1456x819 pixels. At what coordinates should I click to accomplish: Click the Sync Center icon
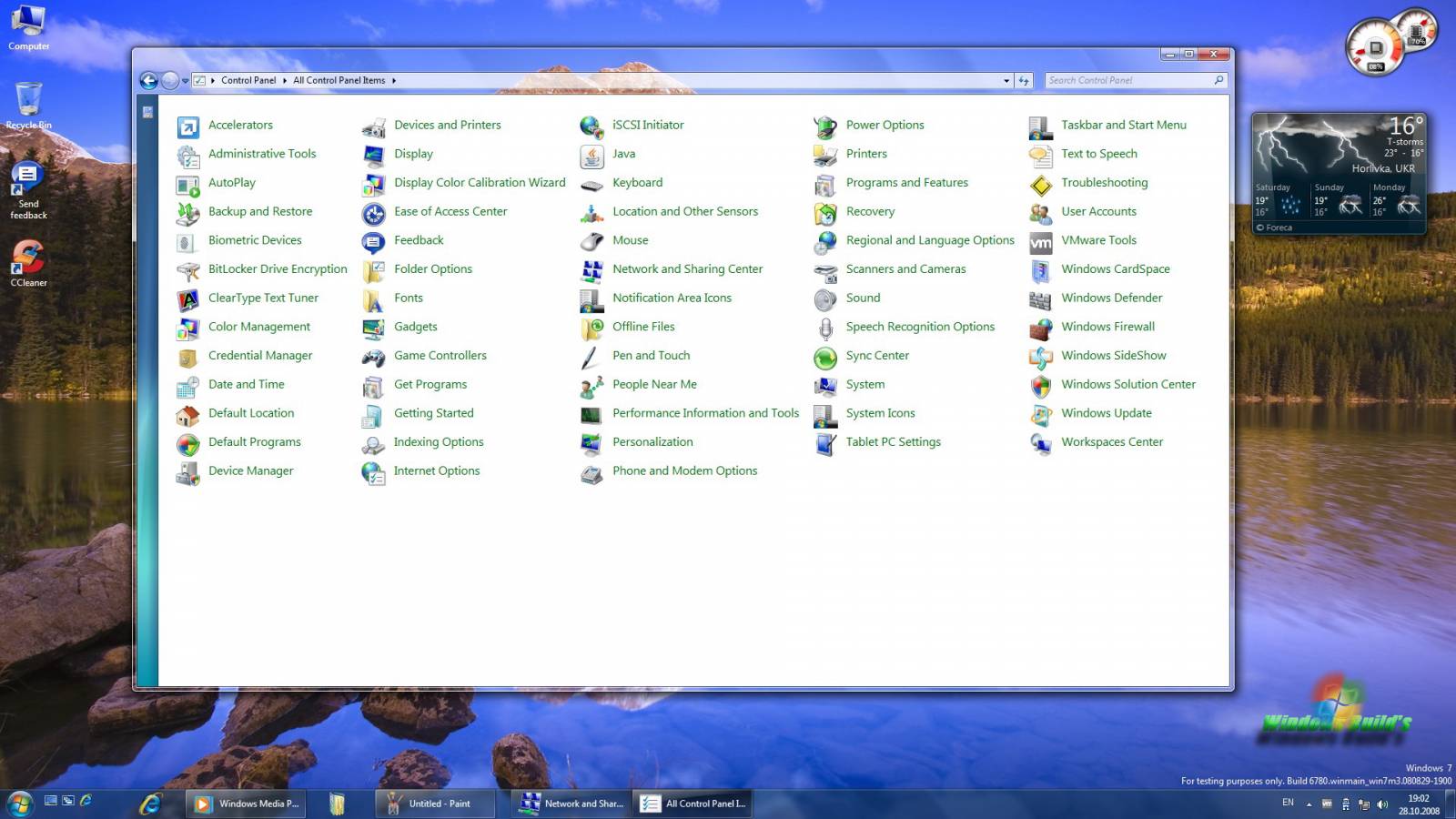coord(825,358)
